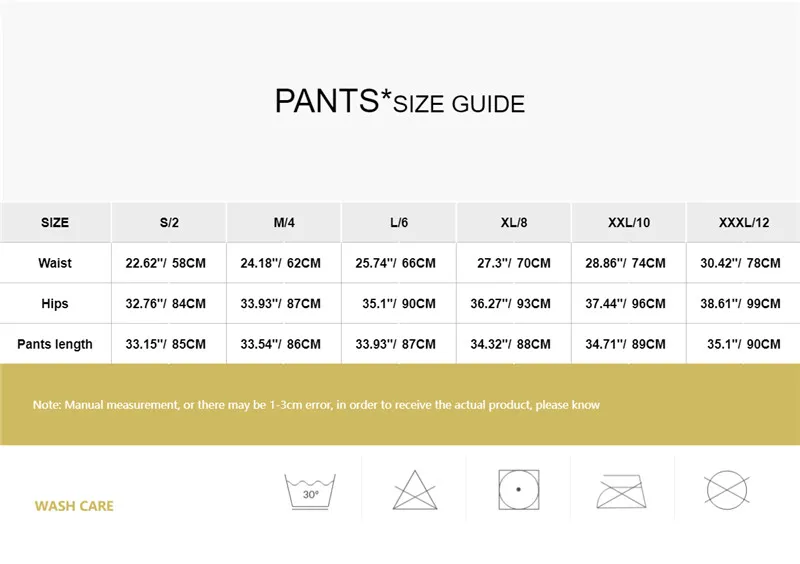Image resolution: width=800 pixels, height=564 pixels.
Task: Click the PANTS size guide title
Action: [x=399, y=101]
